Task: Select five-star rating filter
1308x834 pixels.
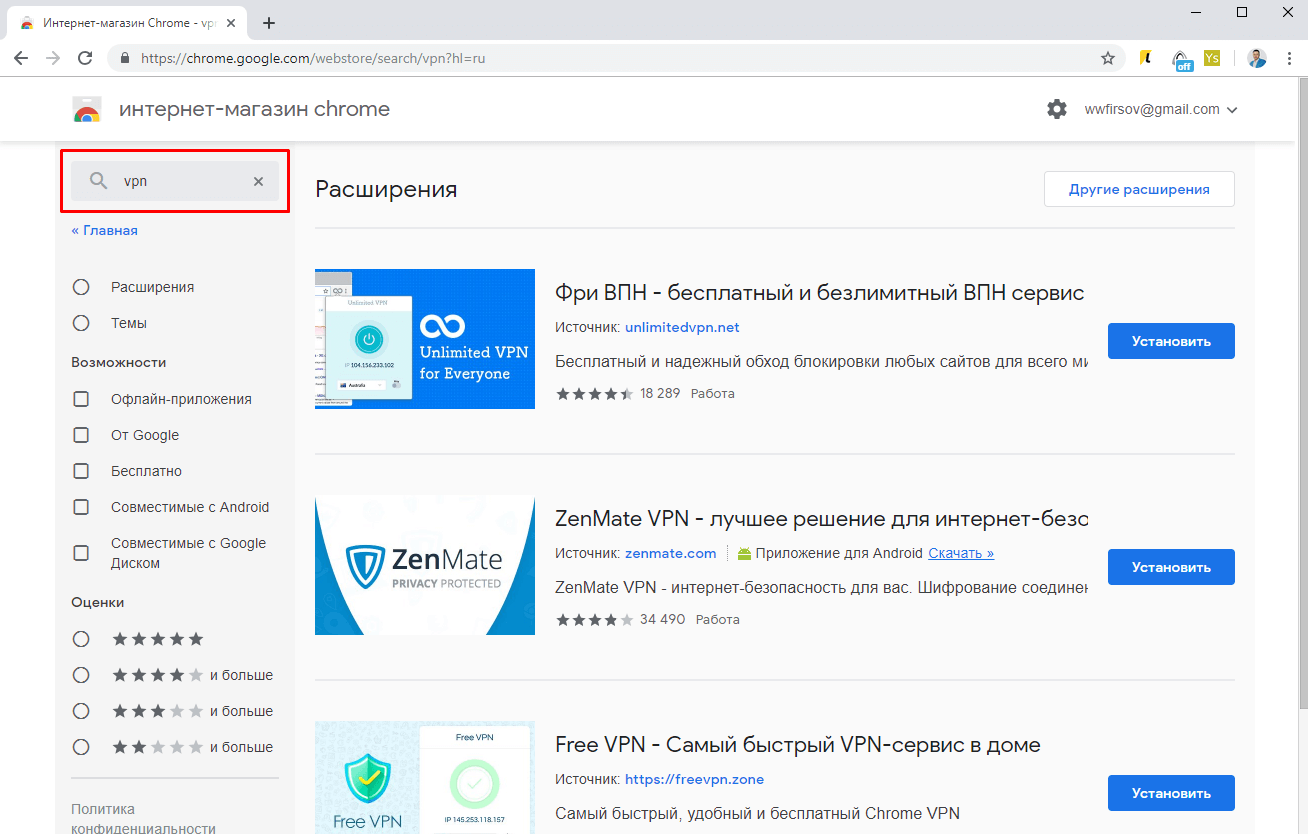Action: tap(82, 639)
